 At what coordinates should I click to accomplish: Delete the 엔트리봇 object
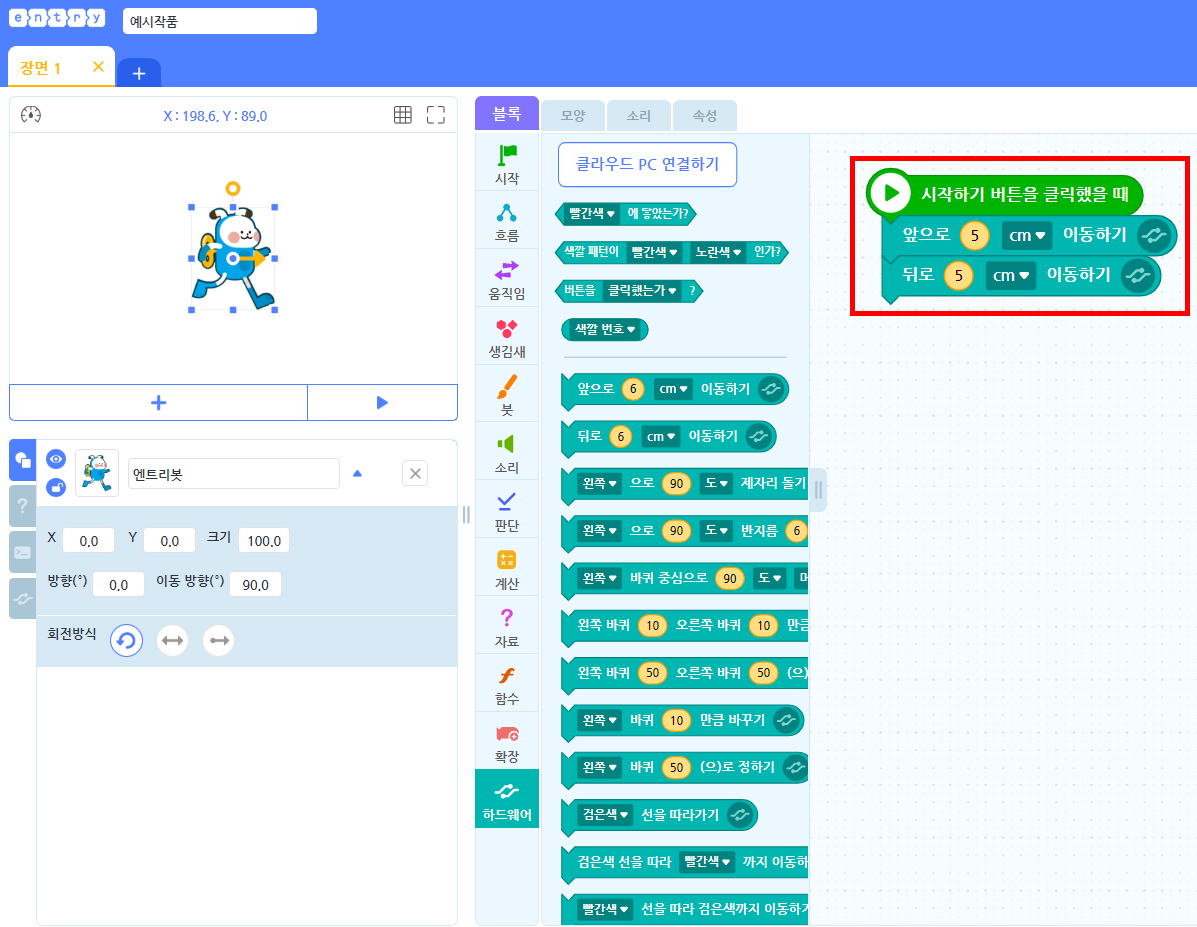click(415, 473)
